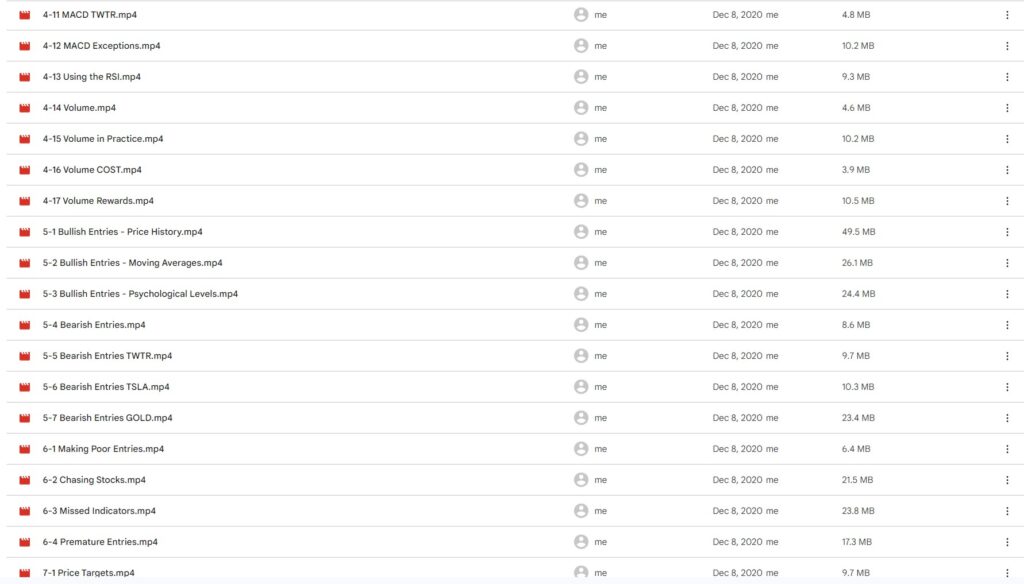This screenshot has width=1024, height=584.
Task: Select the 6-1 Making Poor Entries.mp4 file
Action: click(103, 449)
